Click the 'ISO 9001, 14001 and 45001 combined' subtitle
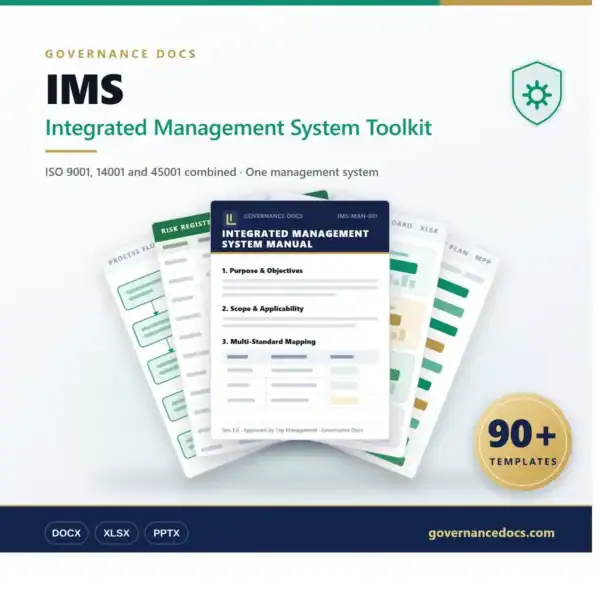 point(141,172)
